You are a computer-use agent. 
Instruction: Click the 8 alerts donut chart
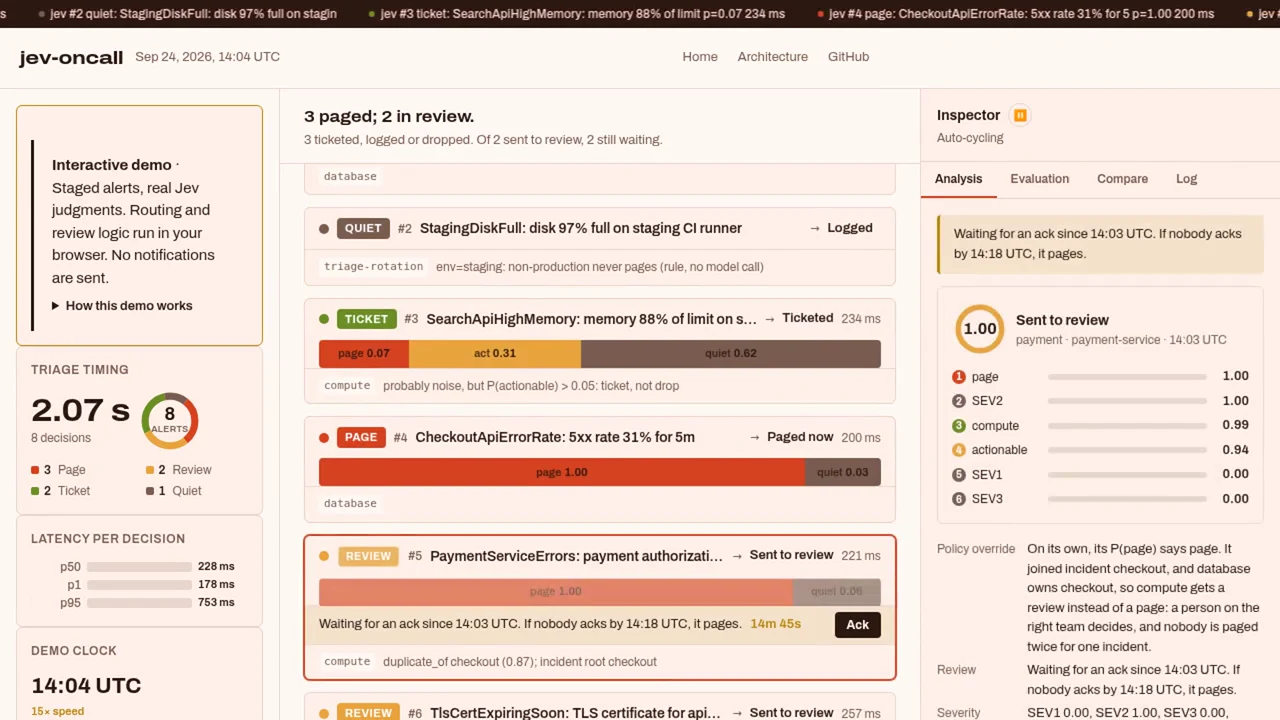tap(169, 421)
